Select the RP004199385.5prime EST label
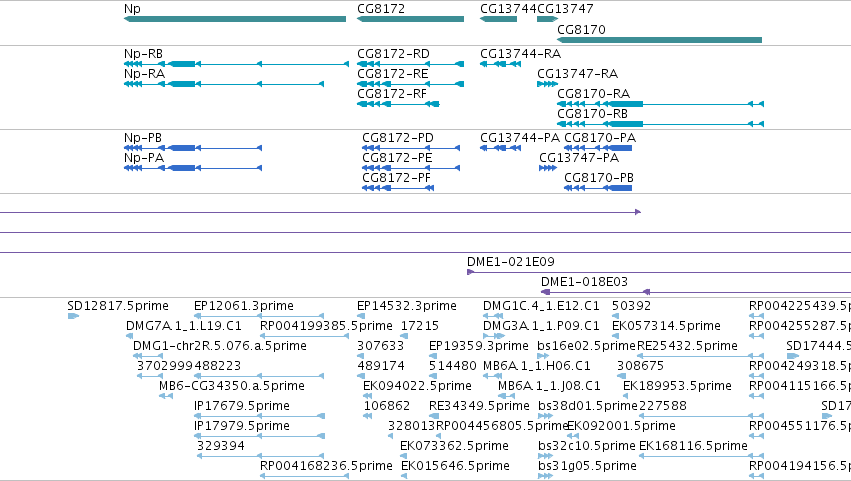 tap(326, 326)
